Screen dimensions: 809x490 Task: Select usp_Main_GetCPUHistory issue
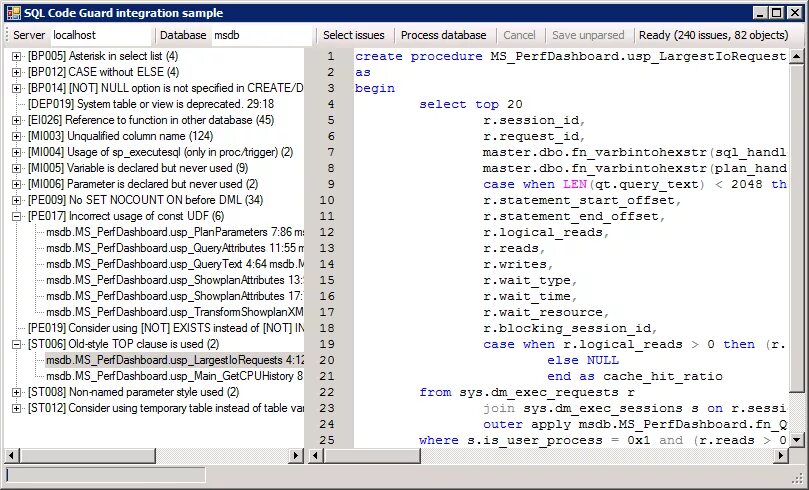click(x=175, y=376)
